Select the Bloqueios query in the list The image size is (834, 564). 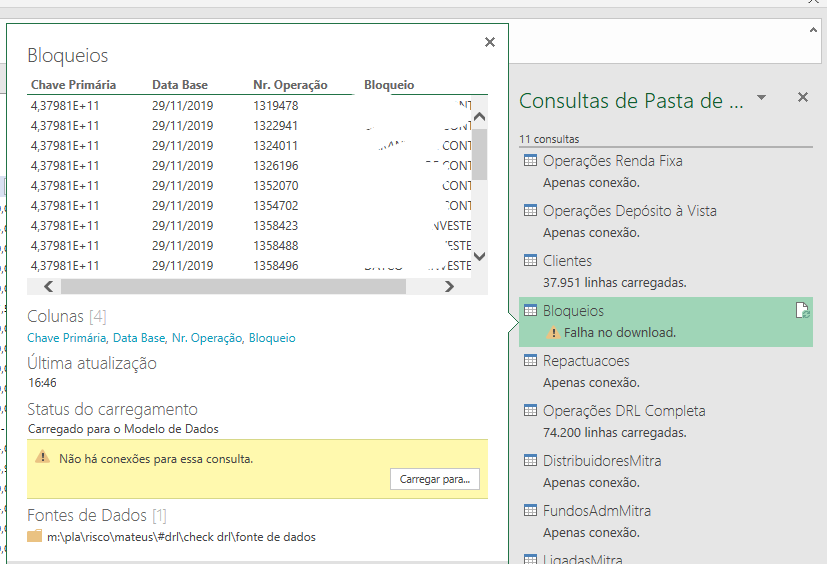pos(666,321)
